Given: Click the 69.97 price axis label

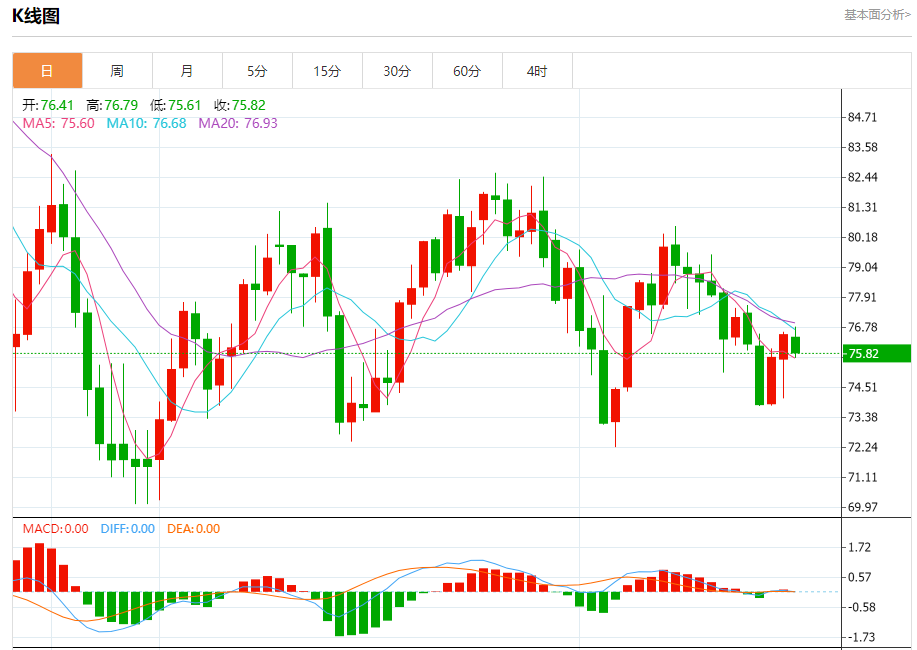Looking at the screenshot, I should [x=863, y=507].
